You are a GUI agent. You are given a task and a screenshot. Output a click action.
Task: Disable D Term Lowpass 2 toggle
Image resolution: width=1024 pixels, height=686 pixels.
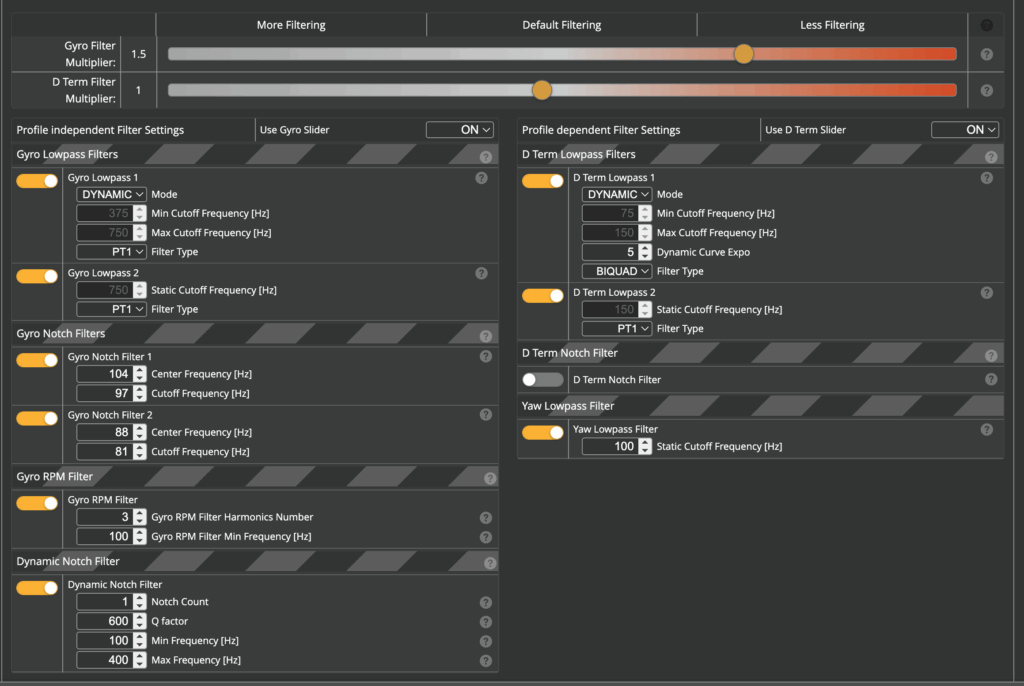[543, 296]
